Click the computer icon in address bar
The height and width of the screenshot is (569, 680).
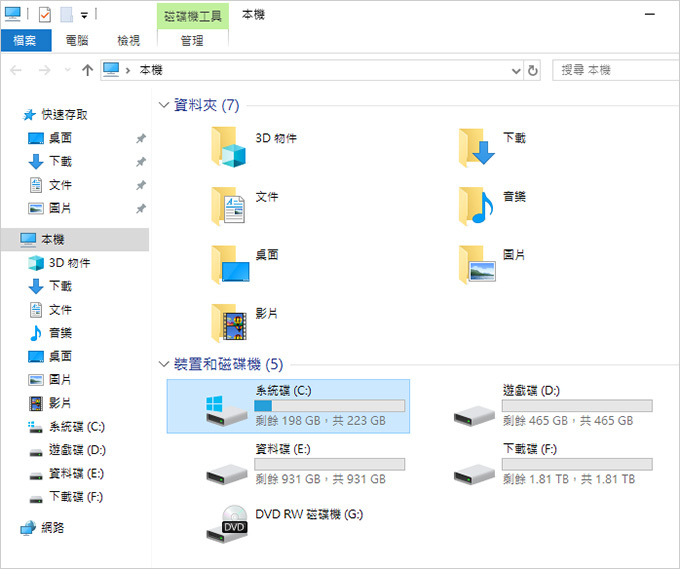tap(111, 69)
